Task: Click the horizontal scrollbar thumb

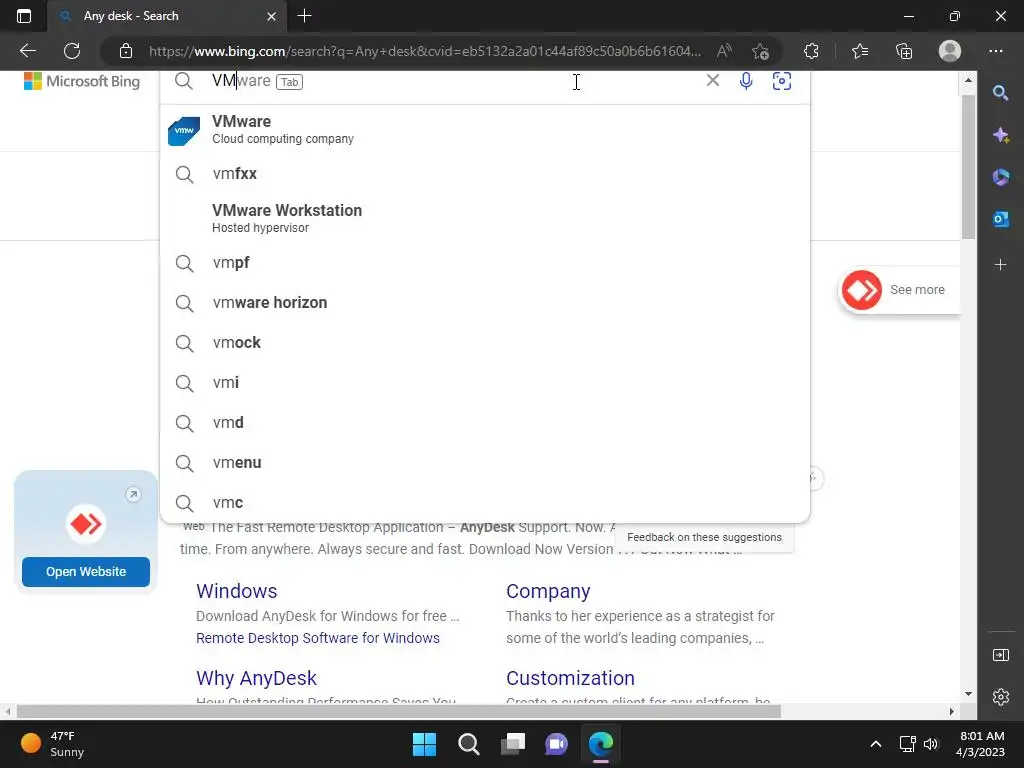Action: (398, 711)
